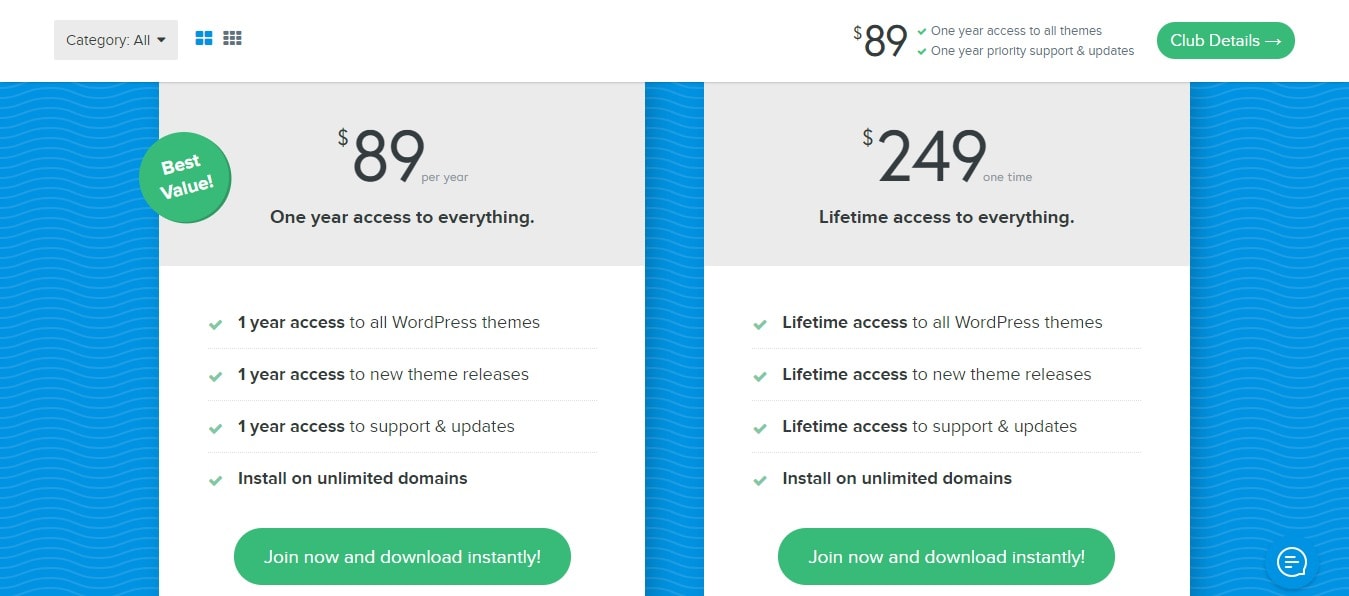Join the $249 lifetime plan now
This screenshot has height=596, width=1349.
pyautogui.click(x=946, y=557)
